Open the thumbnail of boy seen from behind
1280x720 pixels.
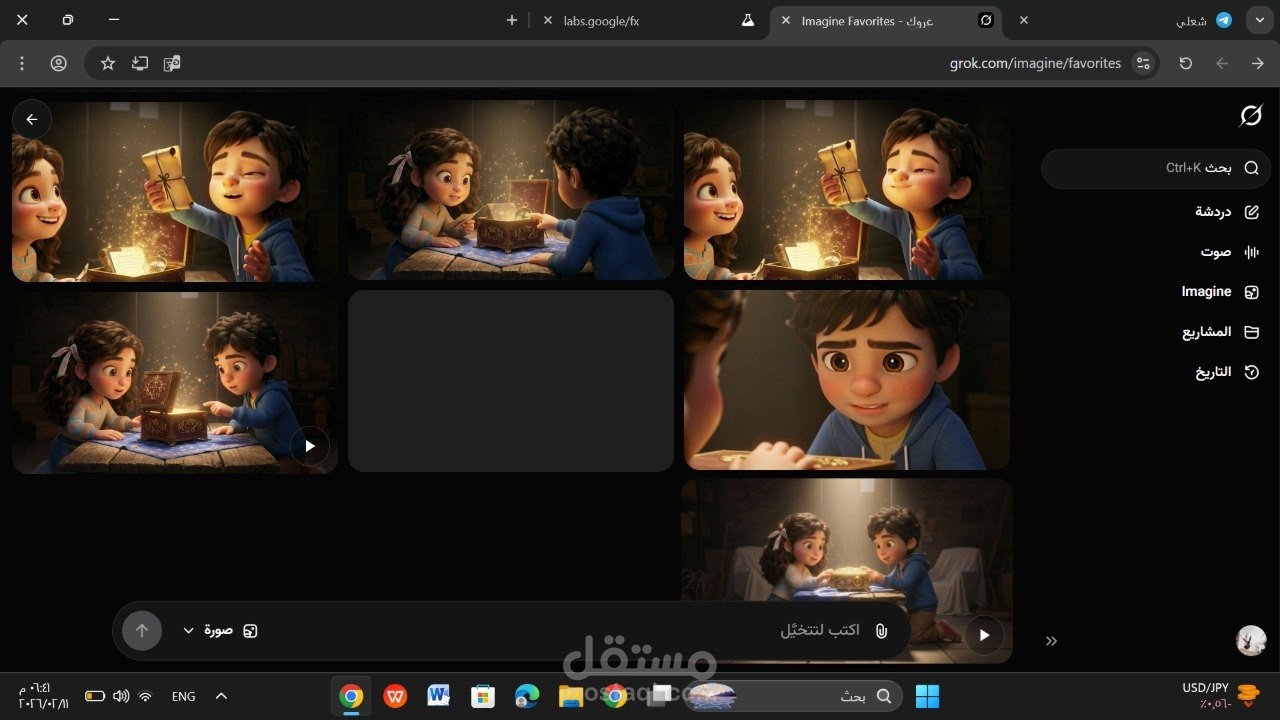click(511, 189)
